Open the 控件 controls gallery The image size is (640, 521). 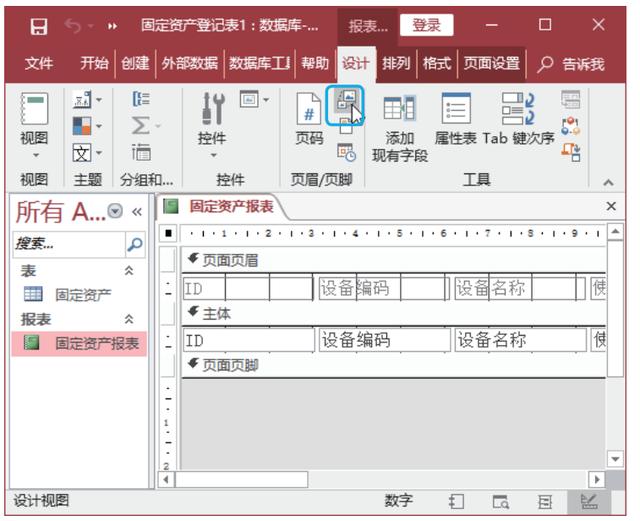click(213, 109)
